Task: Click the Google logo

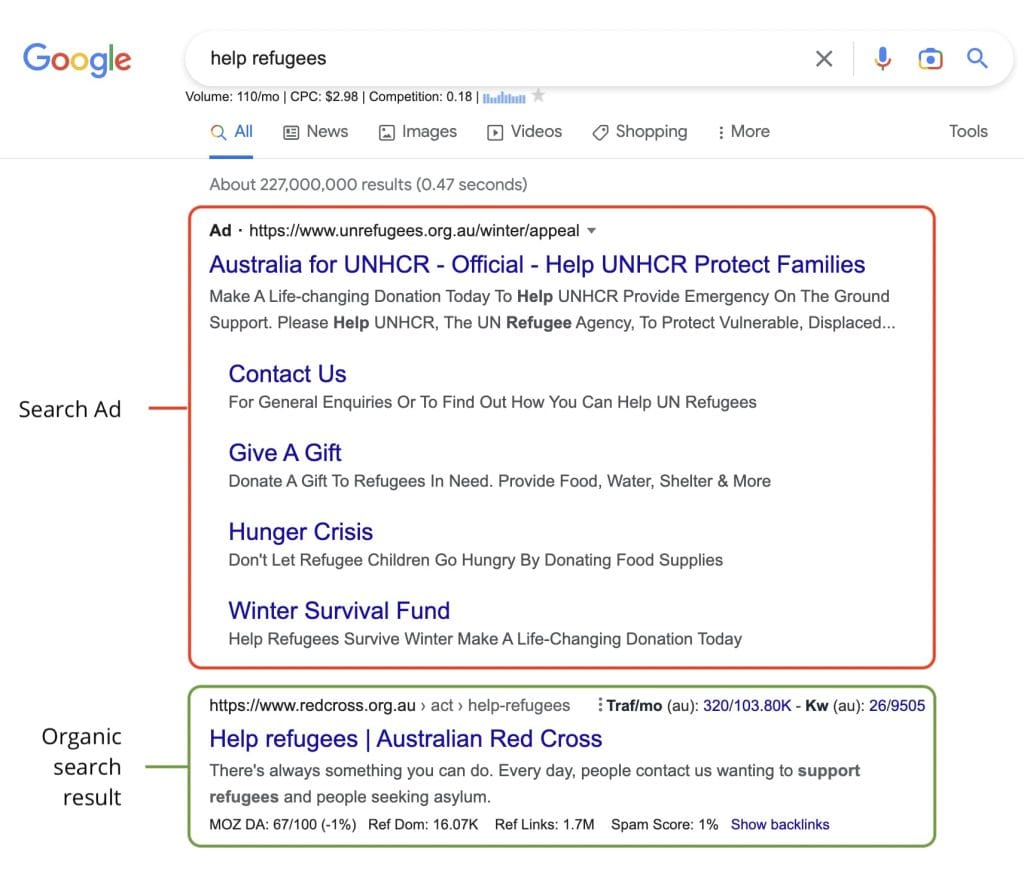Action: click(77, 59)
